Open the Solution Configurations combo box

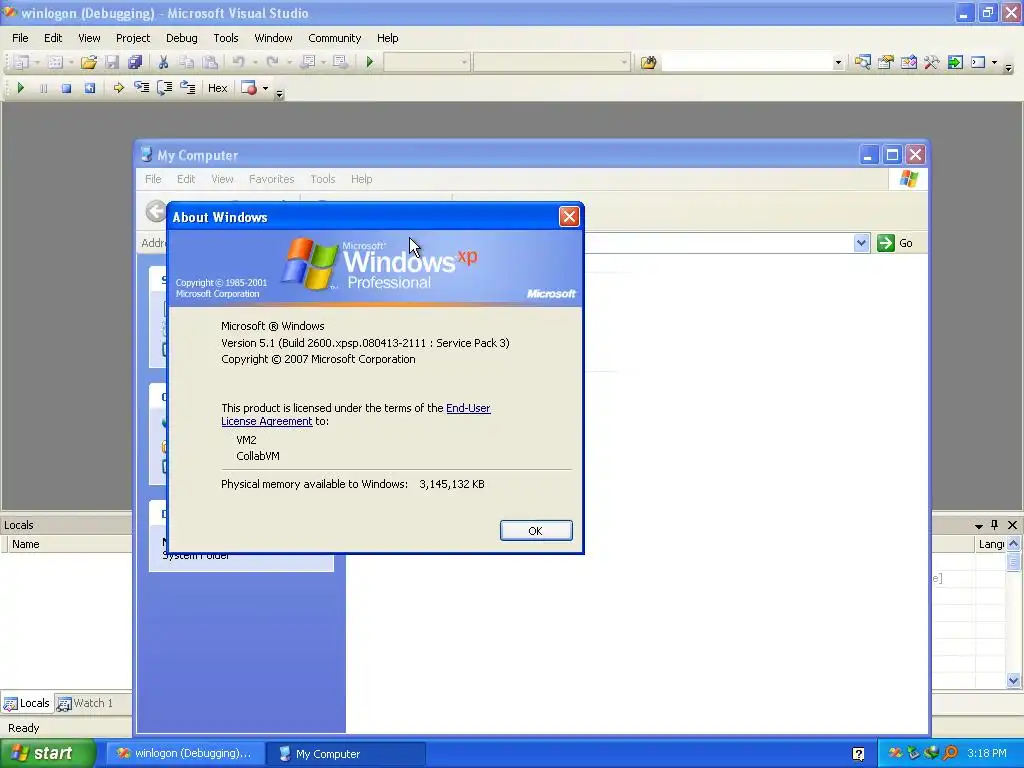426,62
